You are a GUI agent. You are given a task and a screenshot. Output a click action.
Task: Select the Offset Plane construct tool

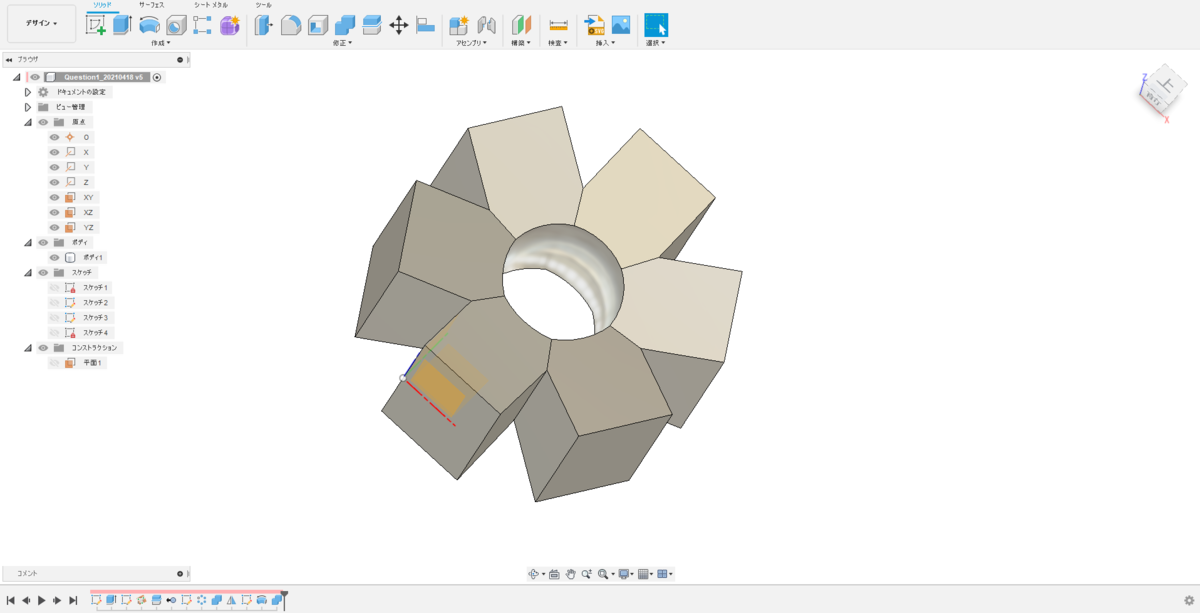[x=521, y=25]
